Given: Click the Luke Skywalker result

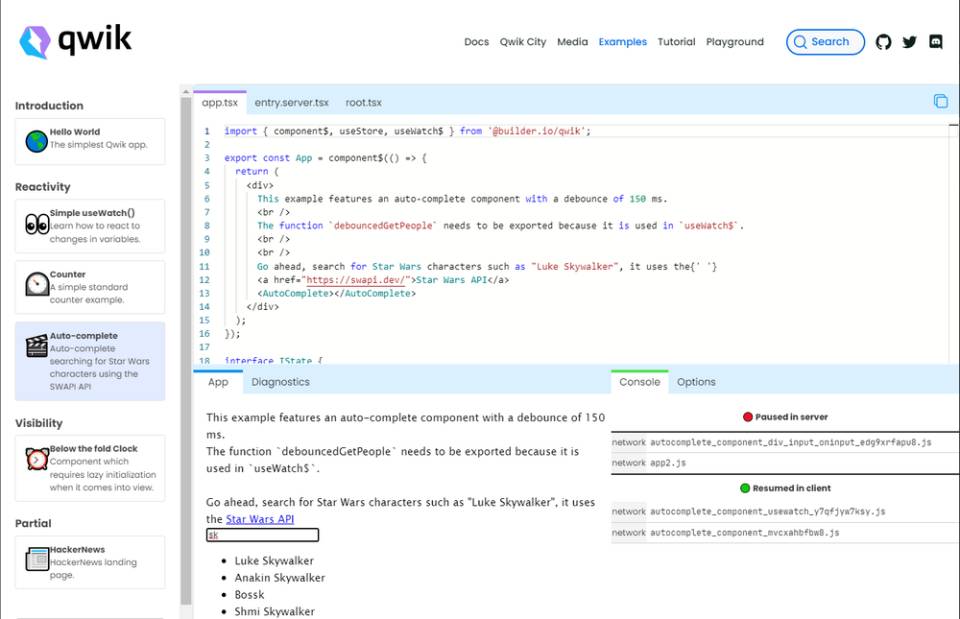Looking at the screenshot, I should coord(274,560).
